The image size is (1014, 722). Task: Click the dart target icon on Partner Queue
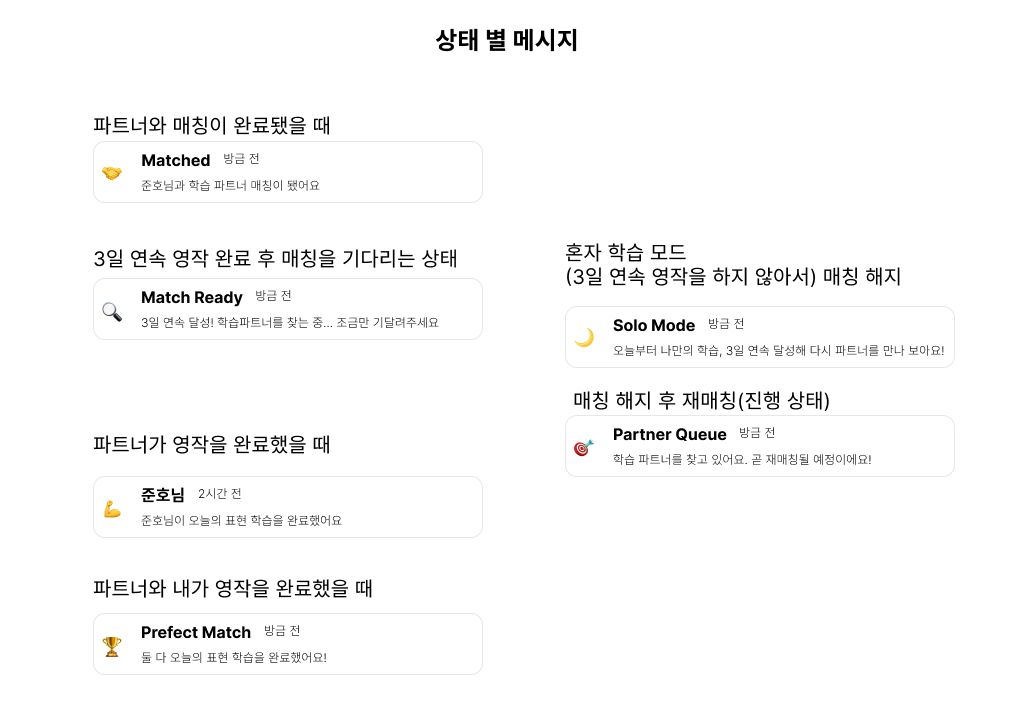coord(584,447)
